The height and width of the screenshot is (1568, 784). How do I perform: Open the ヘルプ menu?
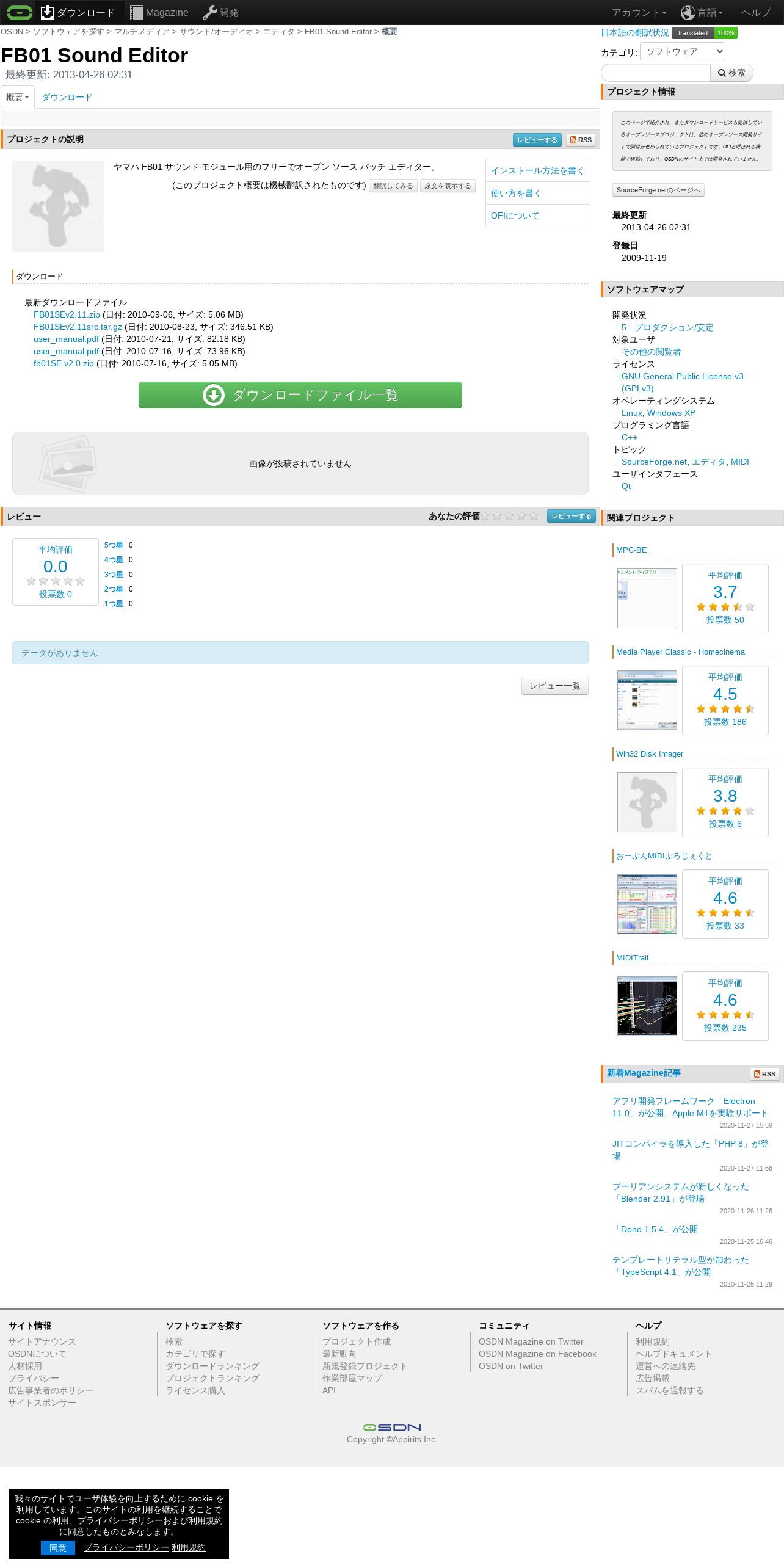pos(755,12)
